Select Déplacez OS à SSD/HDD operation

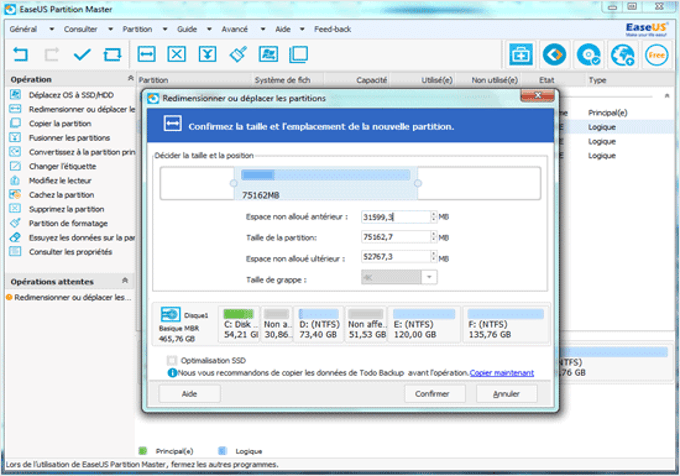[71, 95]
